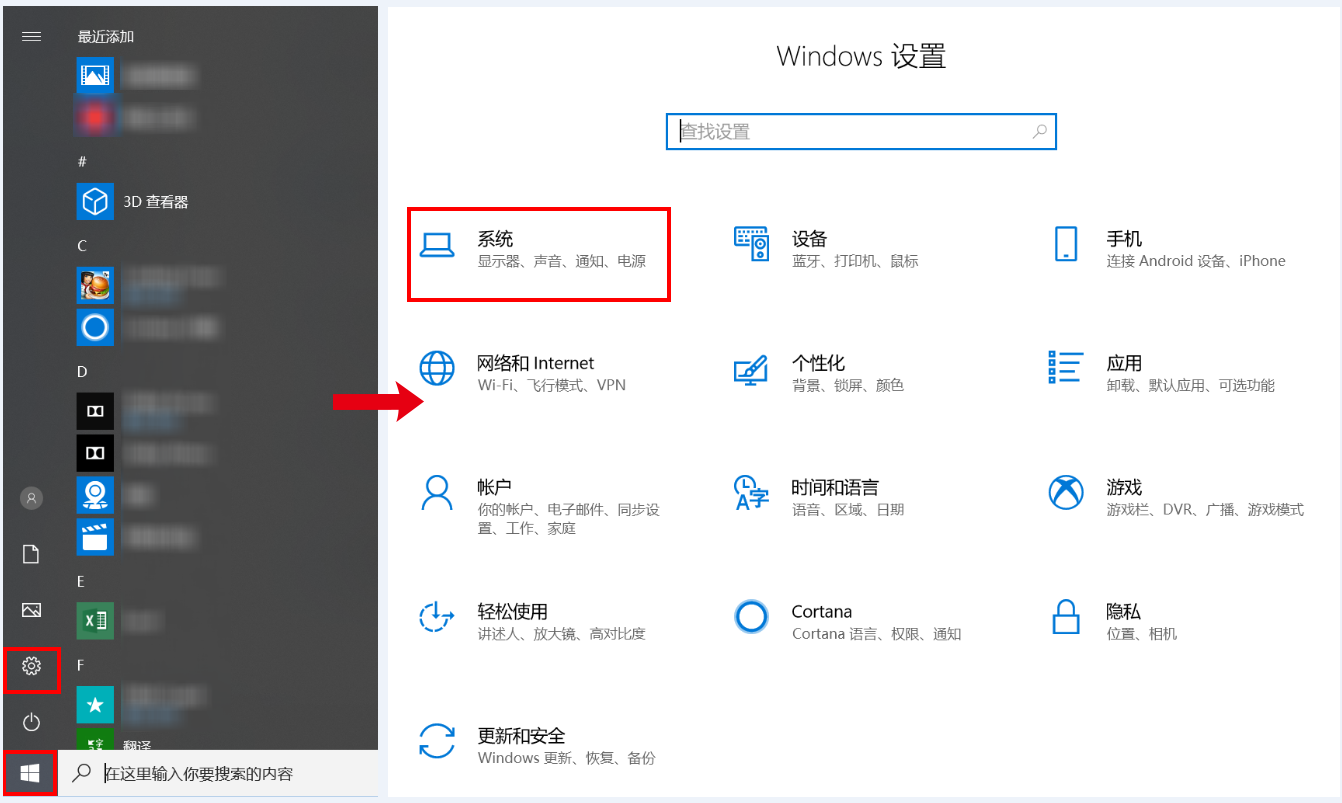This screenshot has height=803, width=1342.
Task: Expand the Start menu hamburger button
Action: [31, 37]
